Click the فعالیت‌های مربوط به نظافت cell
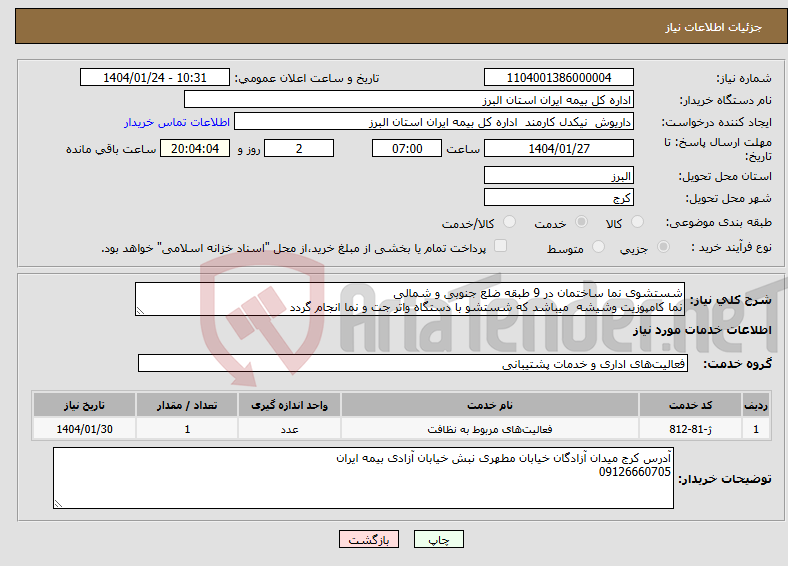The height and width of the screenshot is (566, 788). tap(490, 429)
